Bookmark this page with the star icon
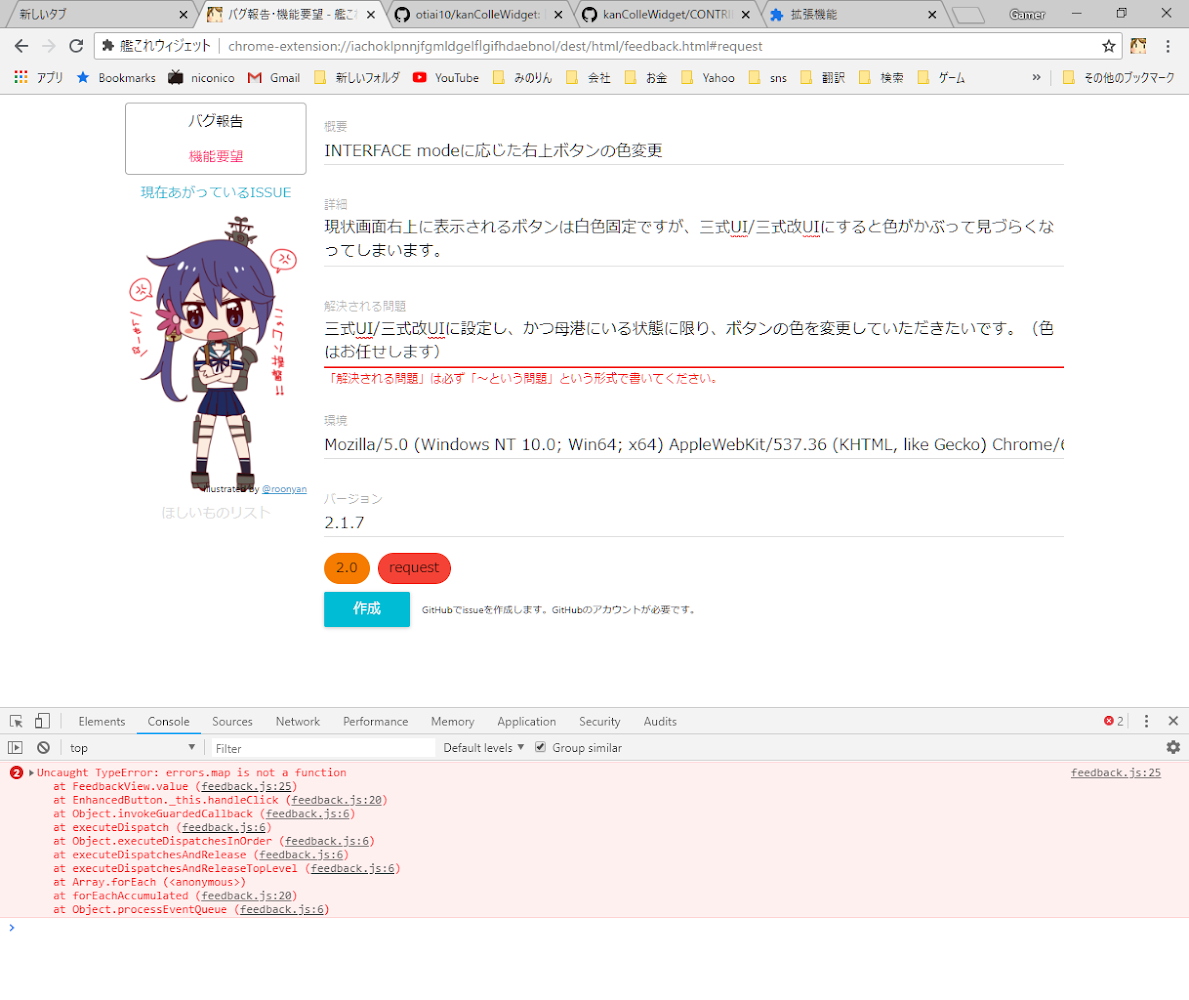The width and height of the screenshot is (1189, 1000). tap(1109, 46)
